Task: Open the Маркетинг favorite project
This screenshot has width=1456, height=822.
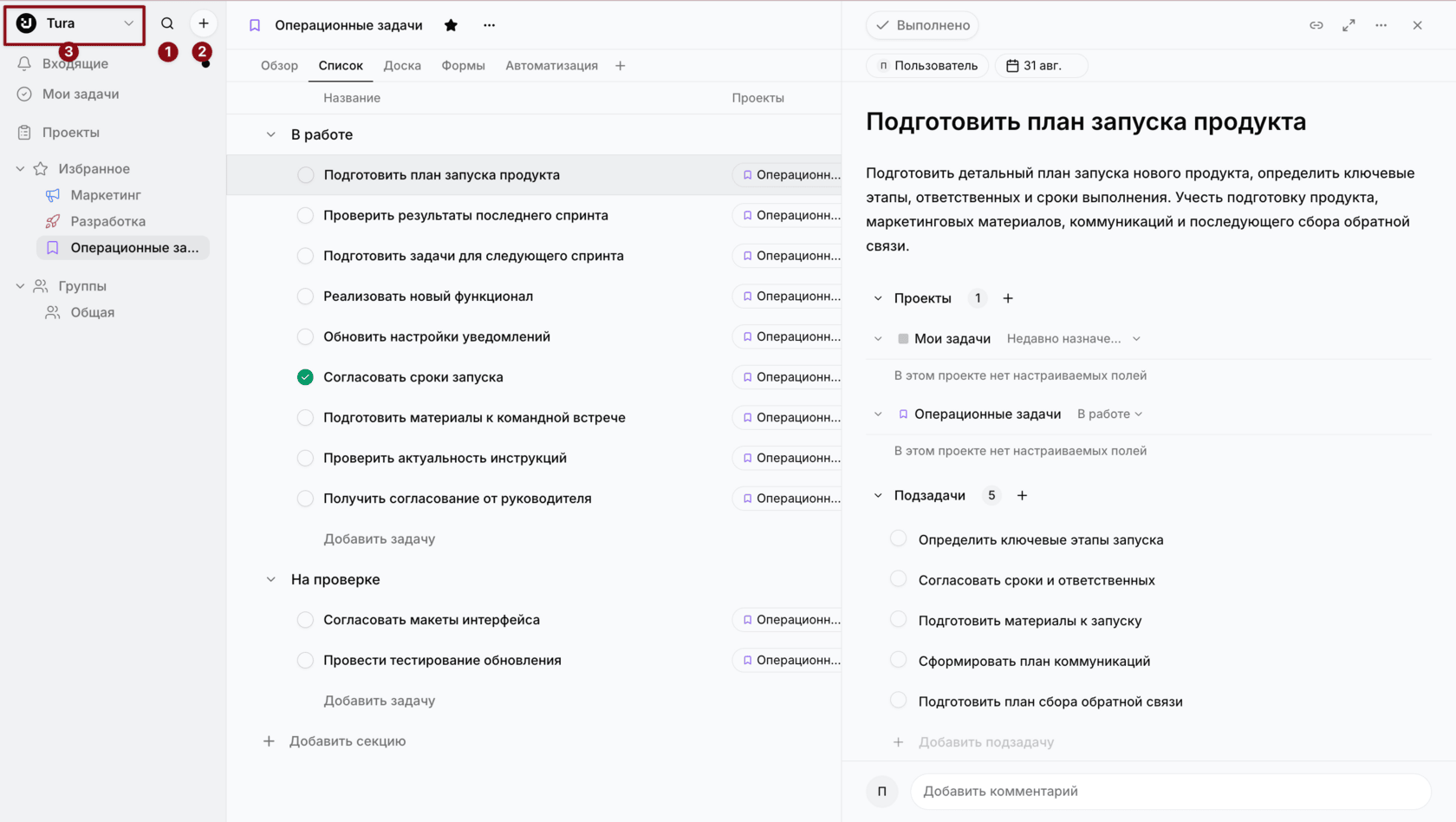Action: [x=106, y=195]
